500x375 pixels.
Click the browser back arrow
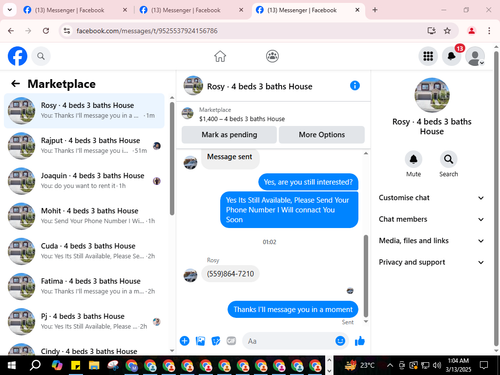click(x=11, y=31)
